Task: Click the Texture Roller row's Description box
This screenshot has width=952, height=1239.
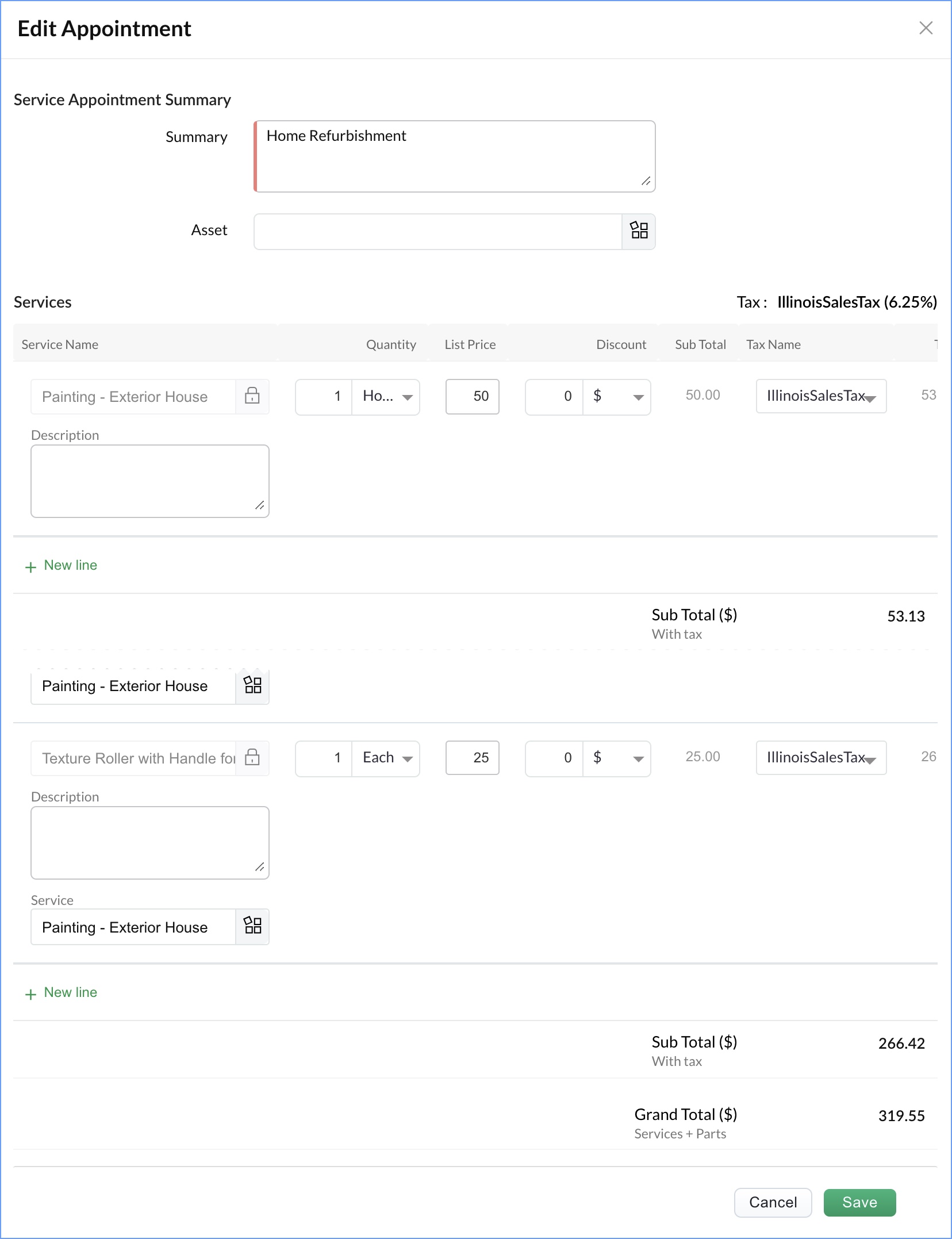Action: click(x=150, y=842)
